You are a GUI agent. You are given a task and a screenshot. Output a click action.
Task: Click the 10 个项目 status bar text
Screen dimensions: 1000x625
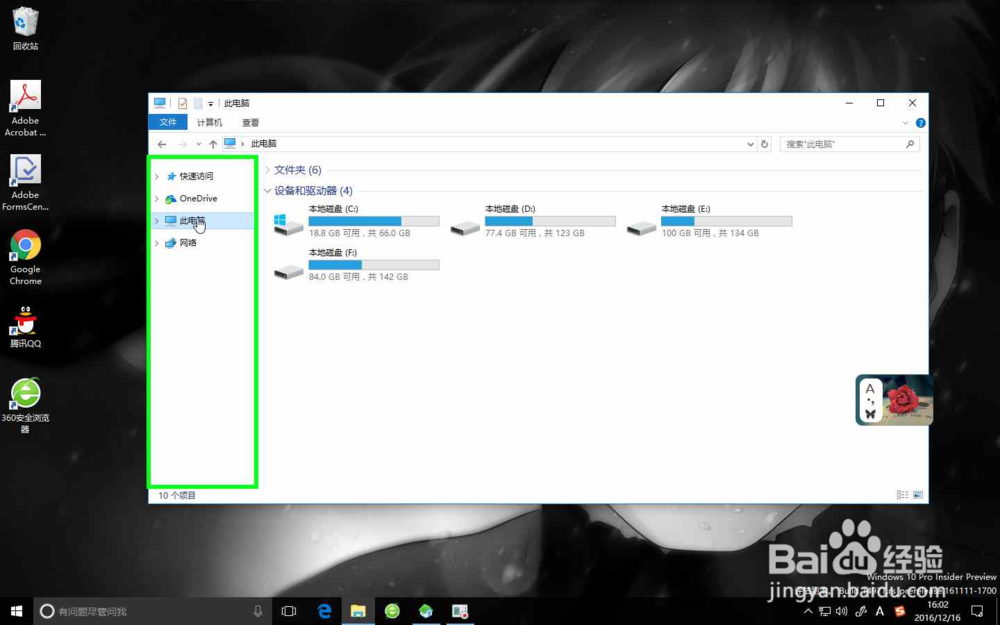177,495
